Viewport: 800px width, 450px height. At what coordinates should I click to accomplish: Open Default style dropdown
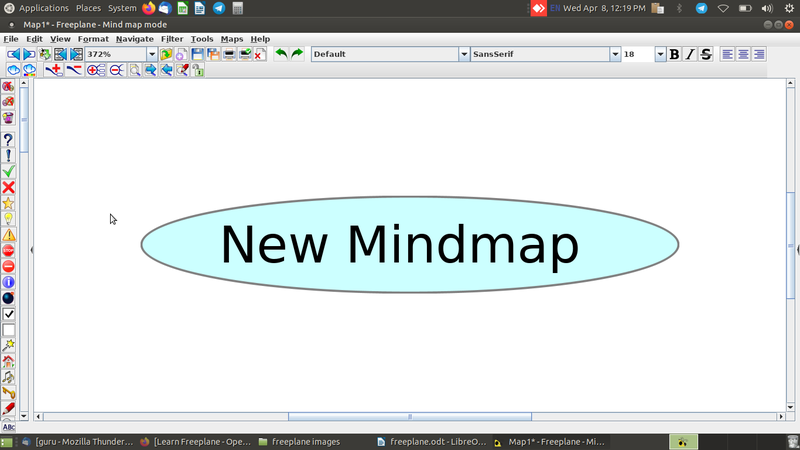point(464,54)
